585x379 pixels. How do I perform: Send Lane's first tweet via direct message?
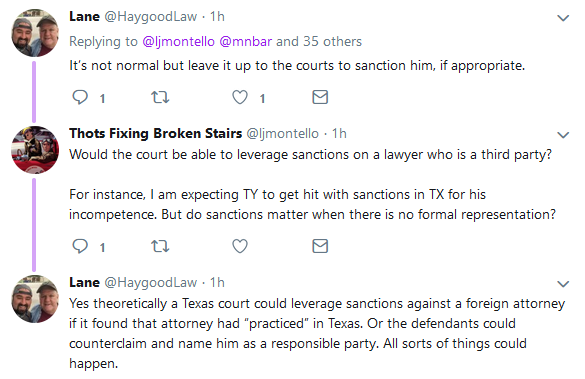320,97
